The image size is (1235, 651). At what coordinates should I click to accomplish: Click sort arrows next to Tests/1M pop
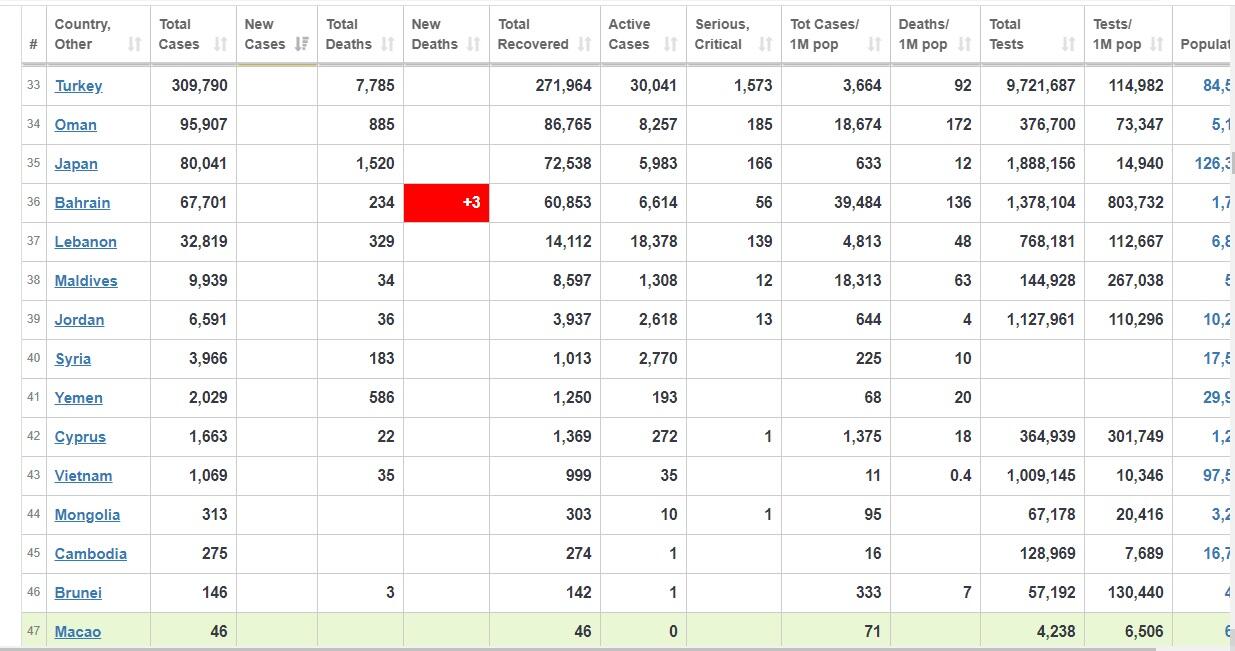click(x=1156, y=44)
